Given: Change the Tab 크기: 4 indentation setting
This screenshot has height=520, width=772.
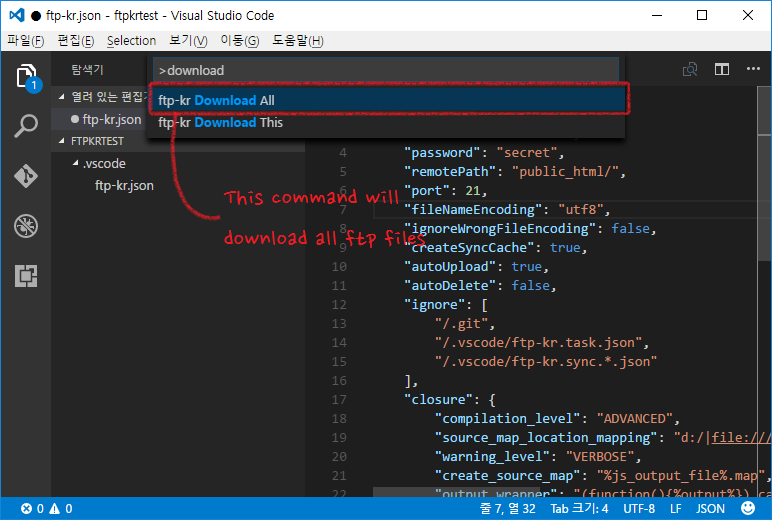Looking at the screenshot, I should 579,509.
